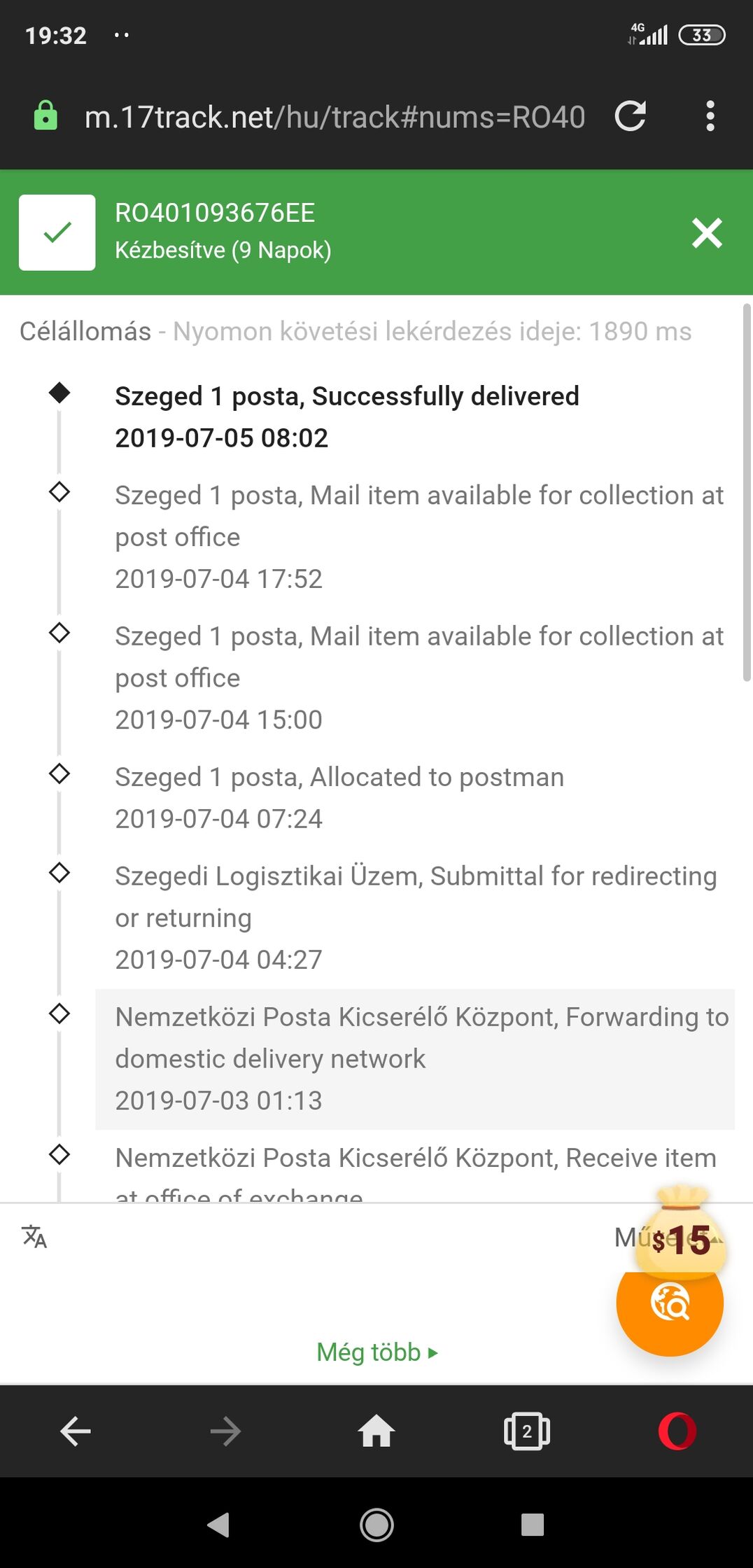Tap the address bar URL
Viewport: 753px width, 1568px height.
[x=335, y=117]
